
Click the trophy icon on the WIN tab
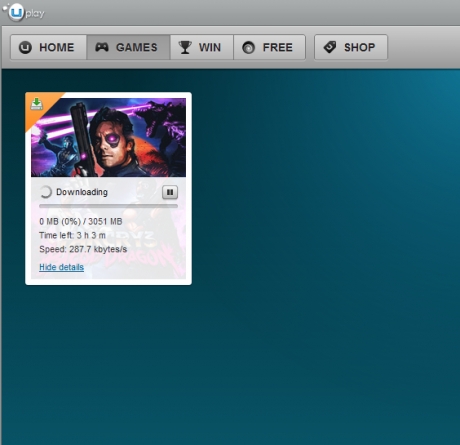[185, 47]
